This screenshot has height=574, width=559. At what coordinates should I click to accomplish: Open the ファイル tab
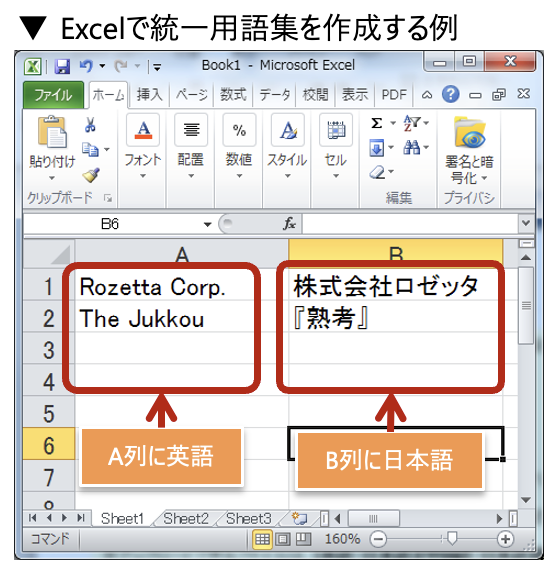coord(53,95)
